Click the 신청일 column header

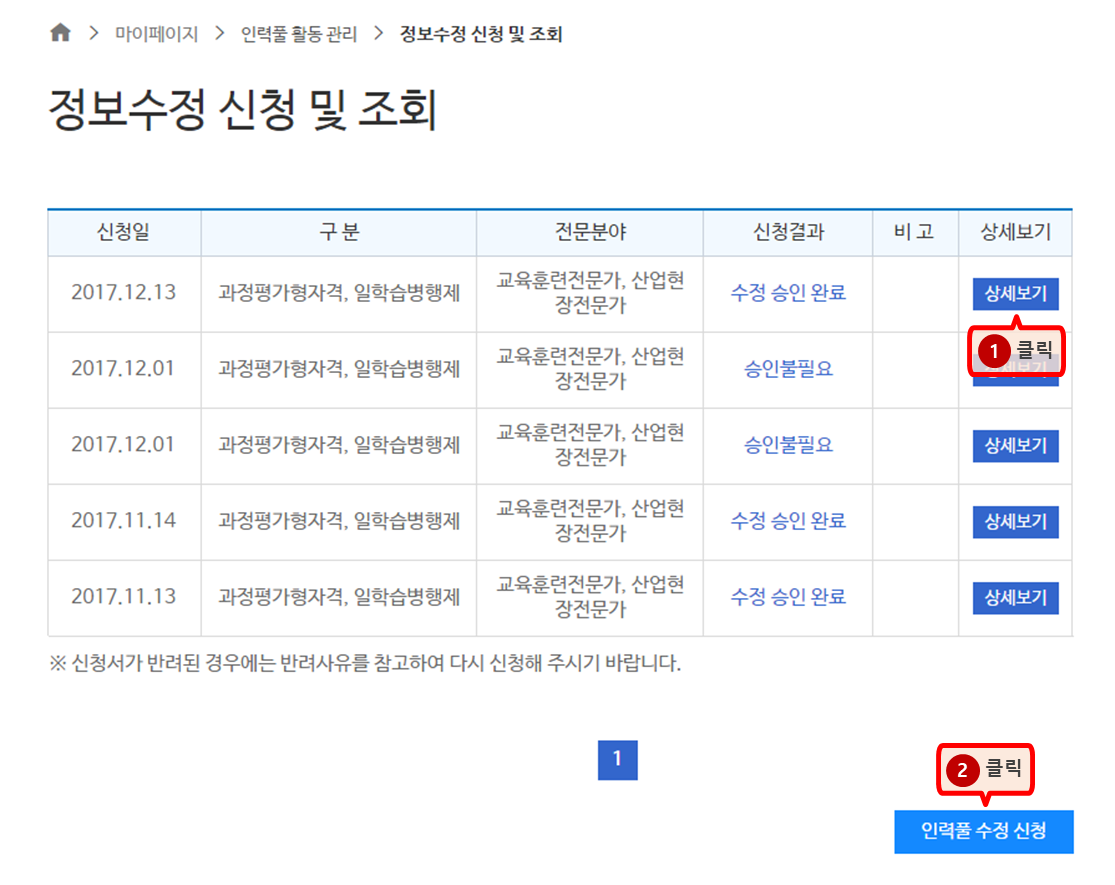[x=124, y=232]
